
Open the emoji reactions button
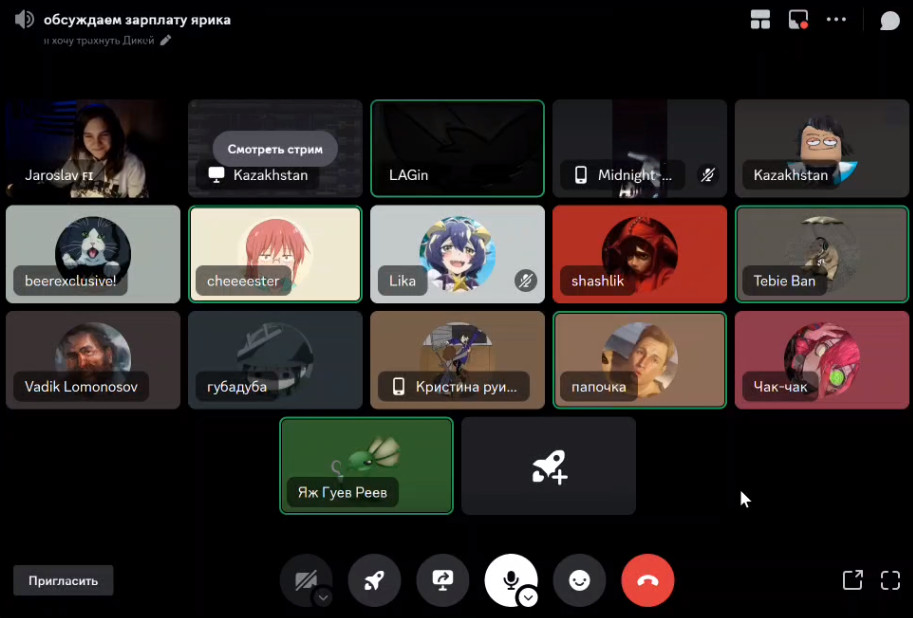point(579,580)
